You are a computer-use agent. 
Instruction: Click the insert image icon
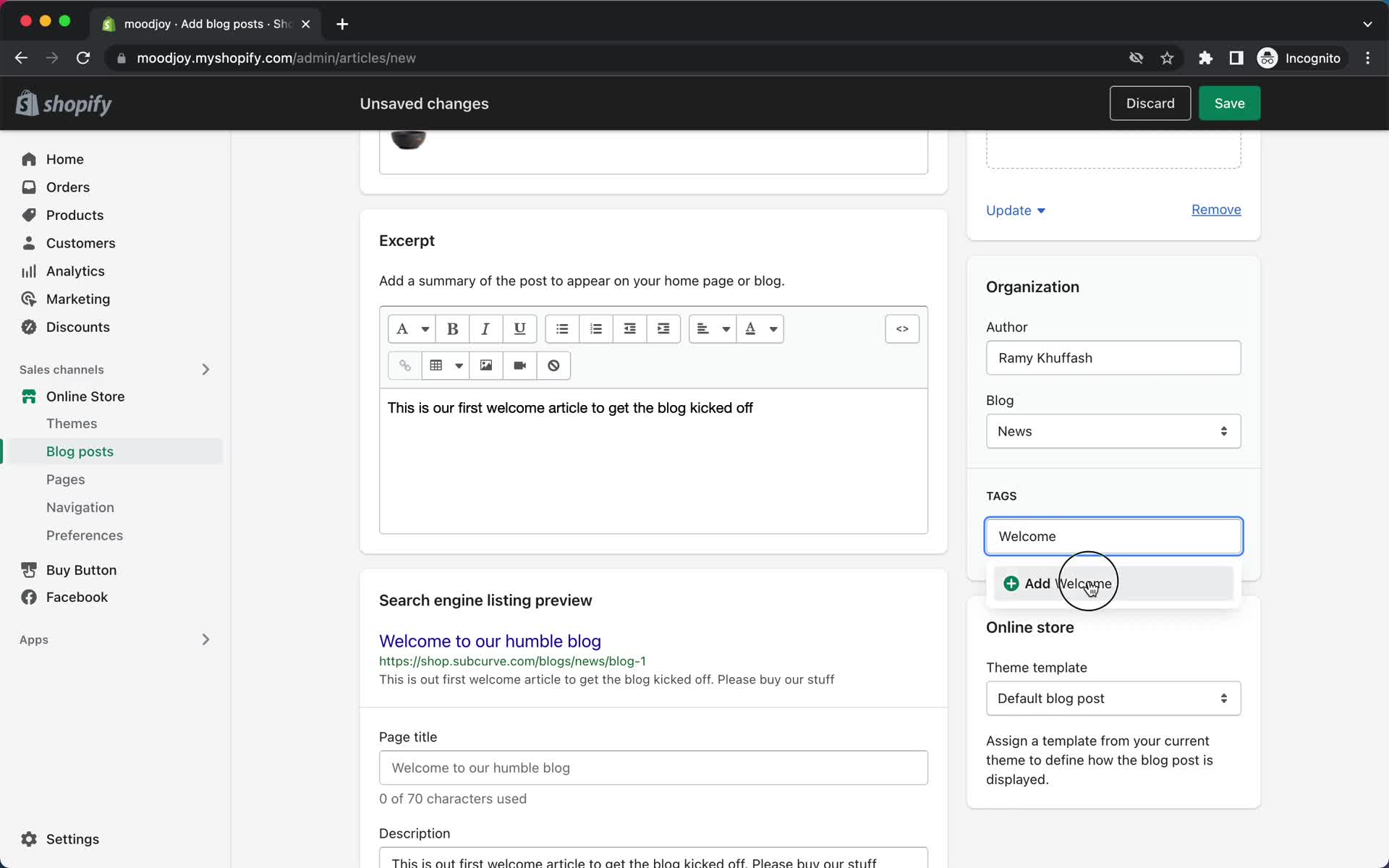coord(486,365)
